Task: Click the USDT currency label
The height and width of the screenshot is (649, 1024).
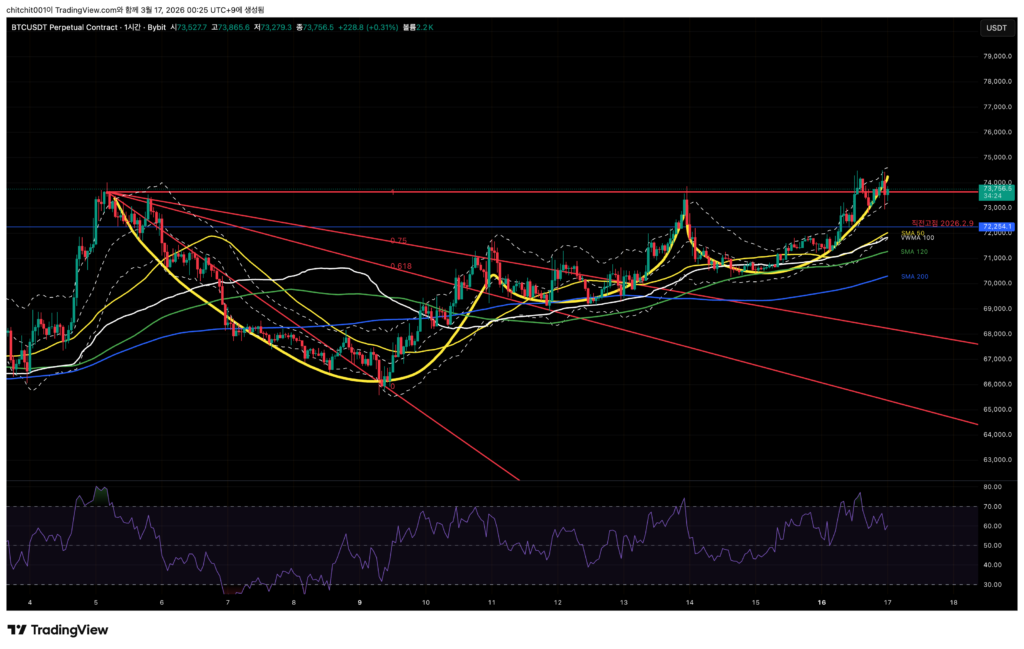Action: (996, 28)
